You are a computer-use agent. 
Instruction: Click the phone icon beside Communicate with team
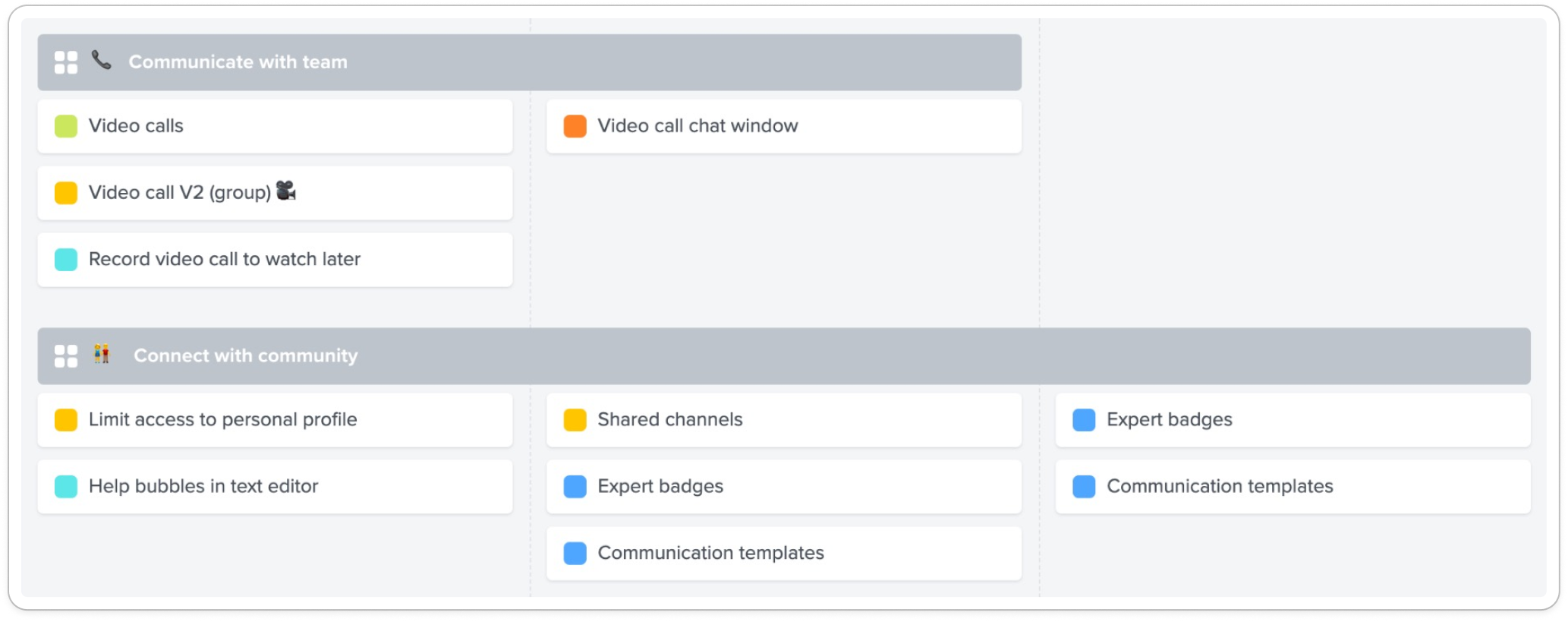coord(101,60)
